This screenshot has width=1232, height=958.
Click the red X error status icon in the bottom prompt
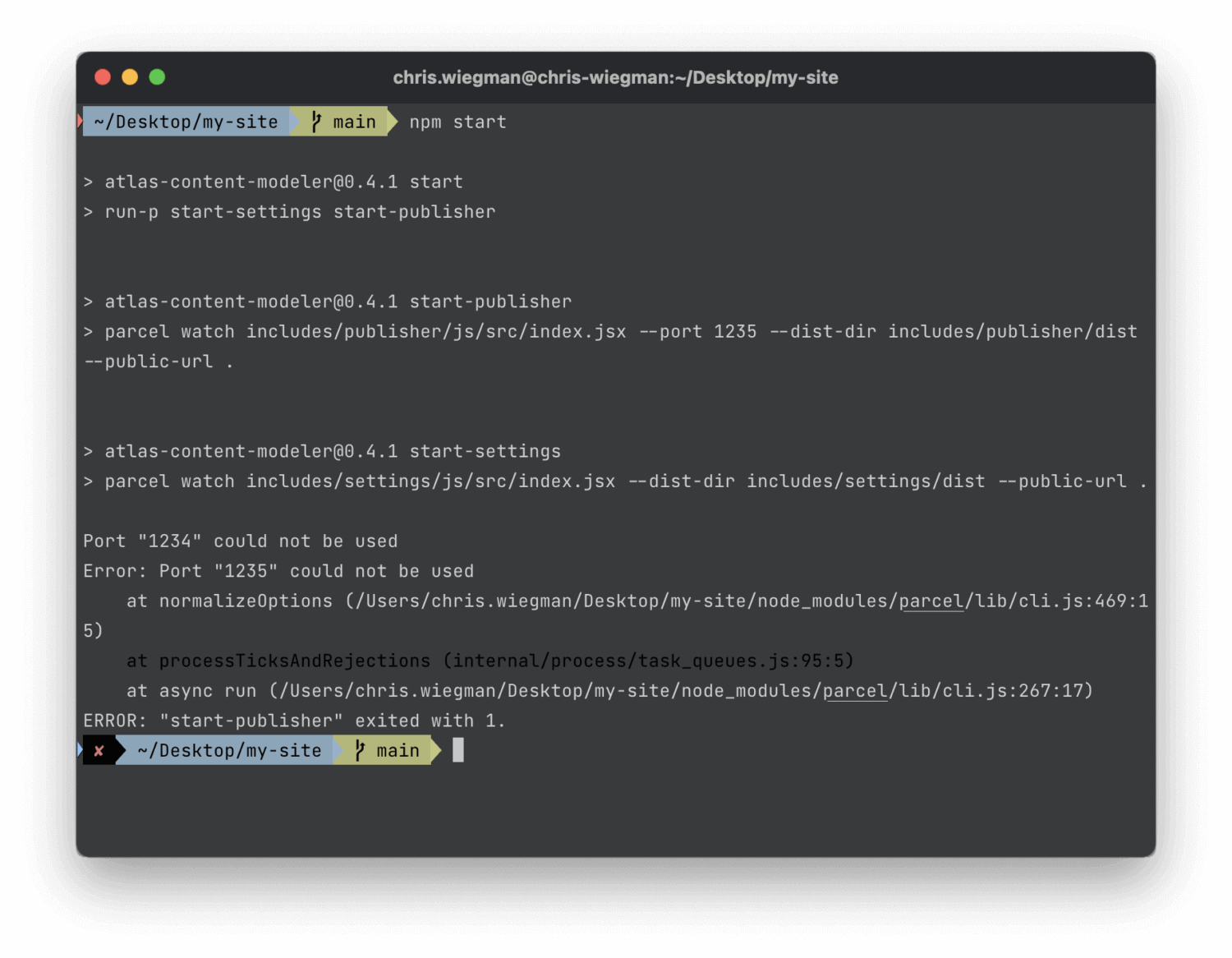pyautogui.click(x=99, y=751)
